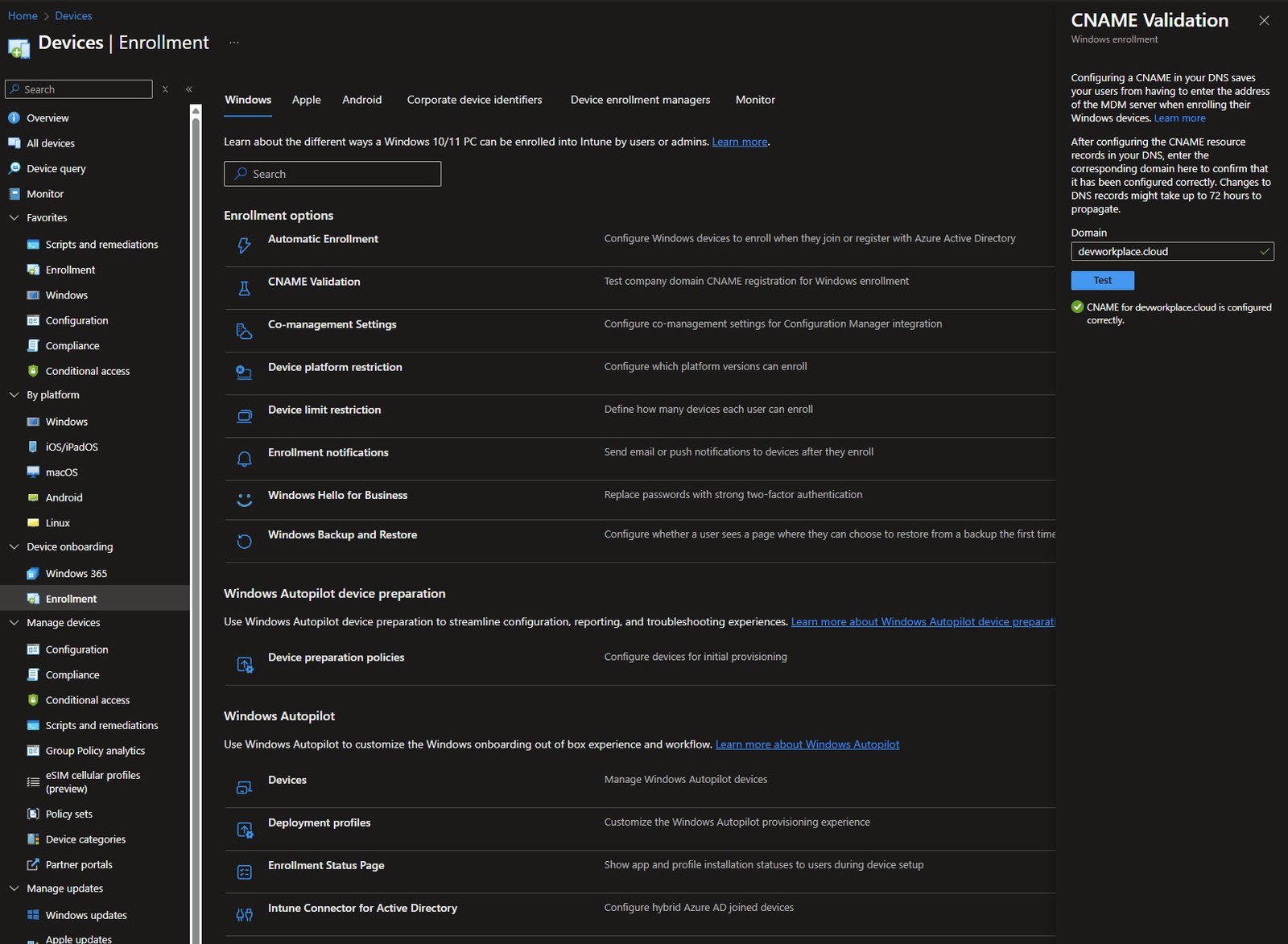Click the Windows Hello for Business smiley icon

(244, 500)
